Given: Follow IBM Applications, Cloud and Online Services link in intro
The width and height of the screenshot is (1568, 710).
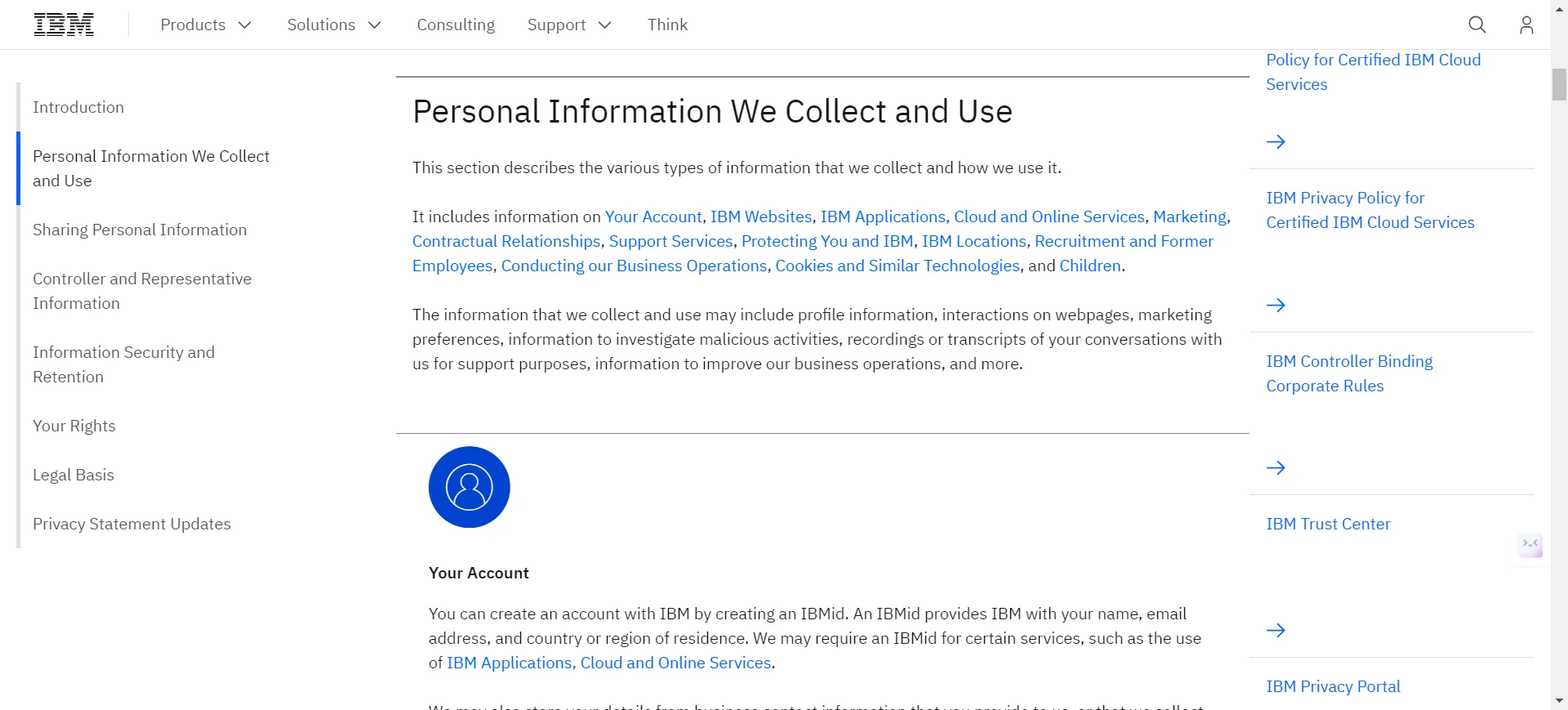Looking at the screenshot, I should click(982, 217).
